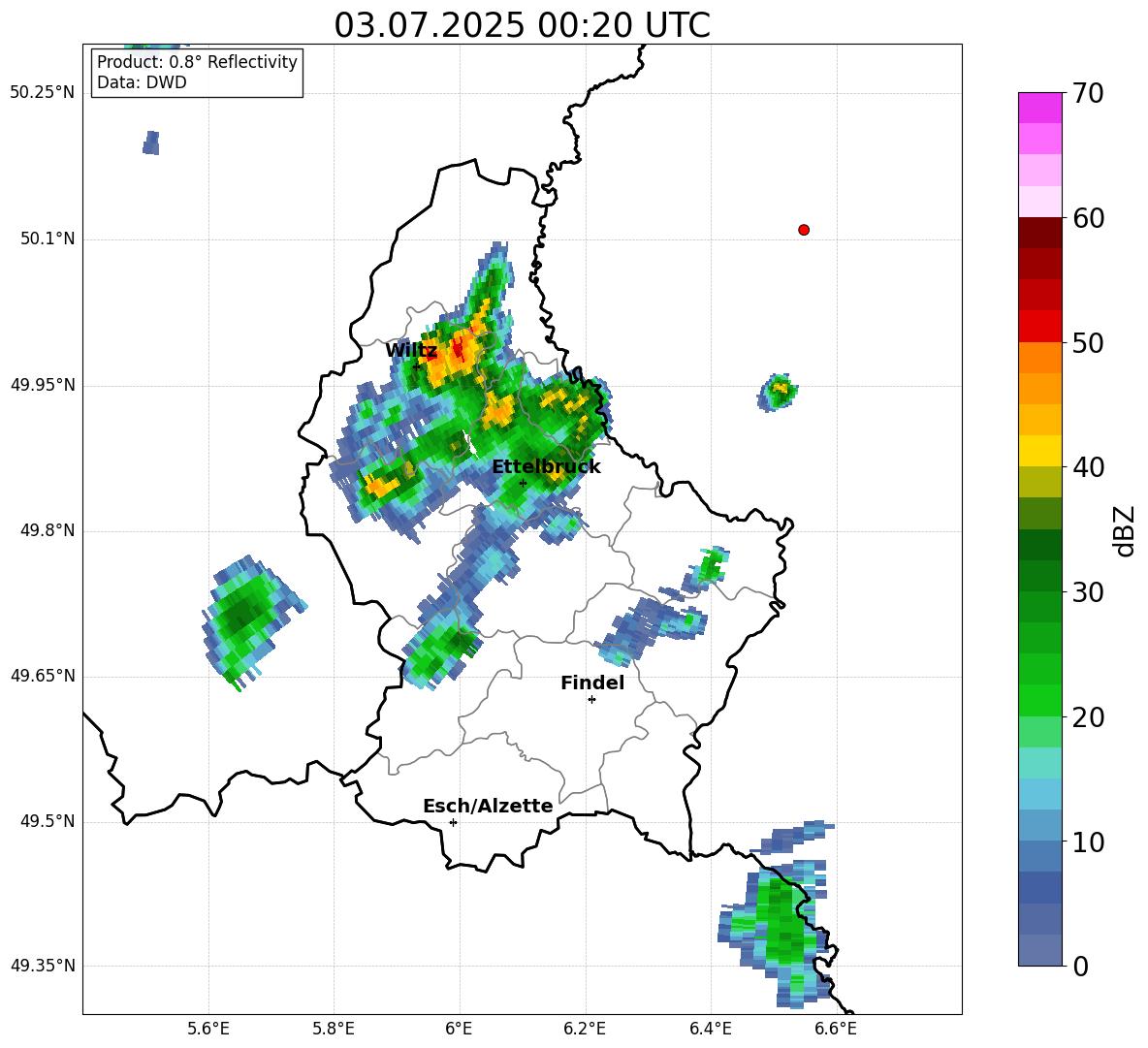Click the 0 value on colorbar
Screen dimensions: 1148x1048
[1080, 966]
